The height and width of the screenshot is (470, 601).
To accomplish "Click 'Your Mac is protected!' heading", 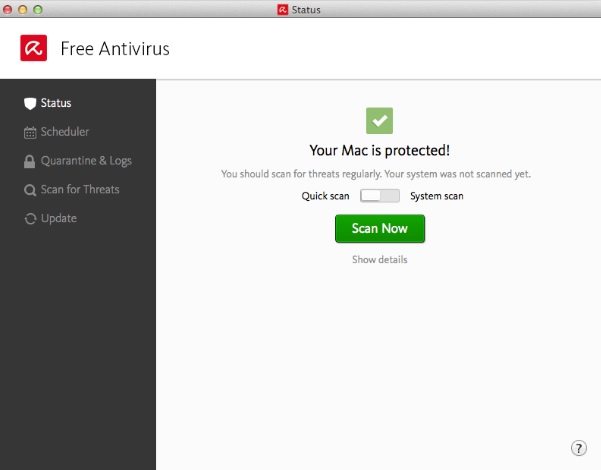I will pyautogui.click(x=379, y=150).
